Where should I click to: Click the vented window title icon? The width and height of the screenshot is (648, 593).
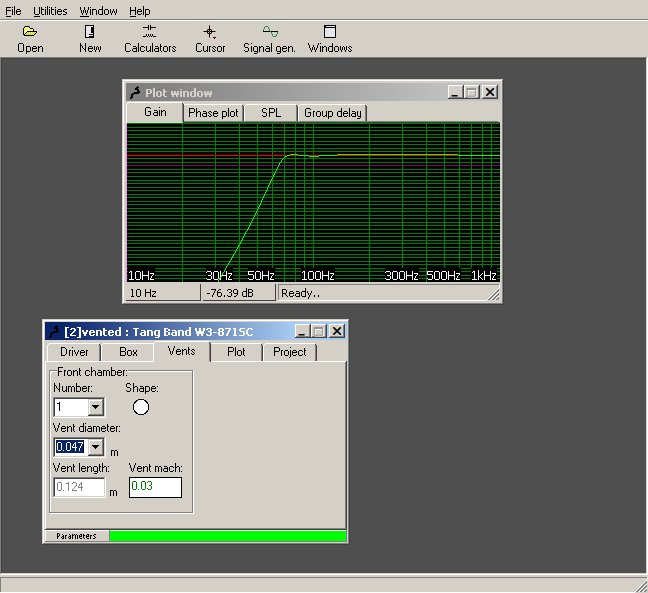54,331
